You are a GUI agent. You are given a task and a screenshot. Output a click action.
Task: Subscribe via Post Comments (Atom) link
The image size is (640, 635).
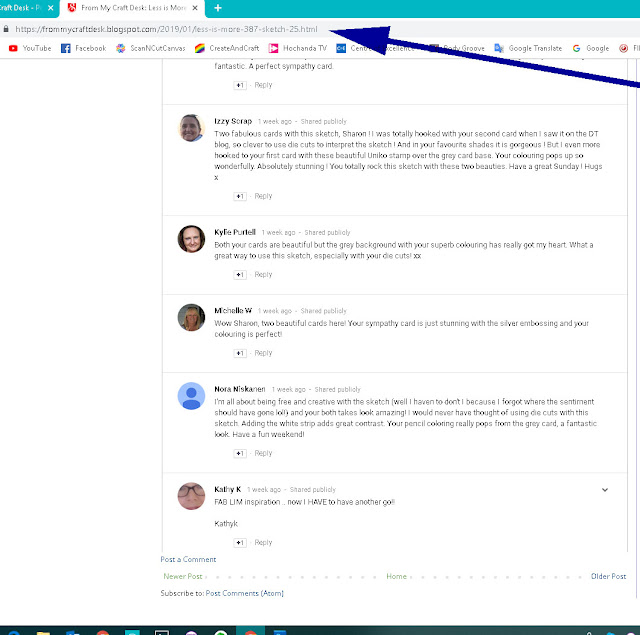(x=244, y=593)
